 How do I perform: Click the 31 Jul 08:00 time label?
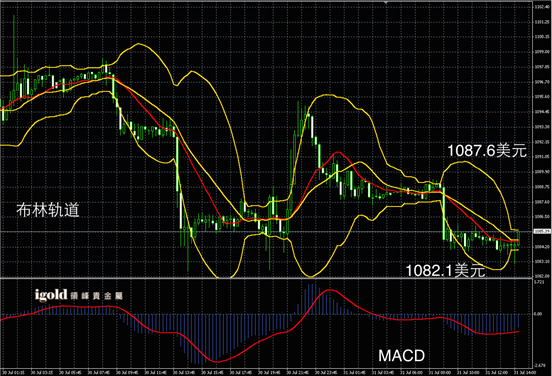point(440,372)
